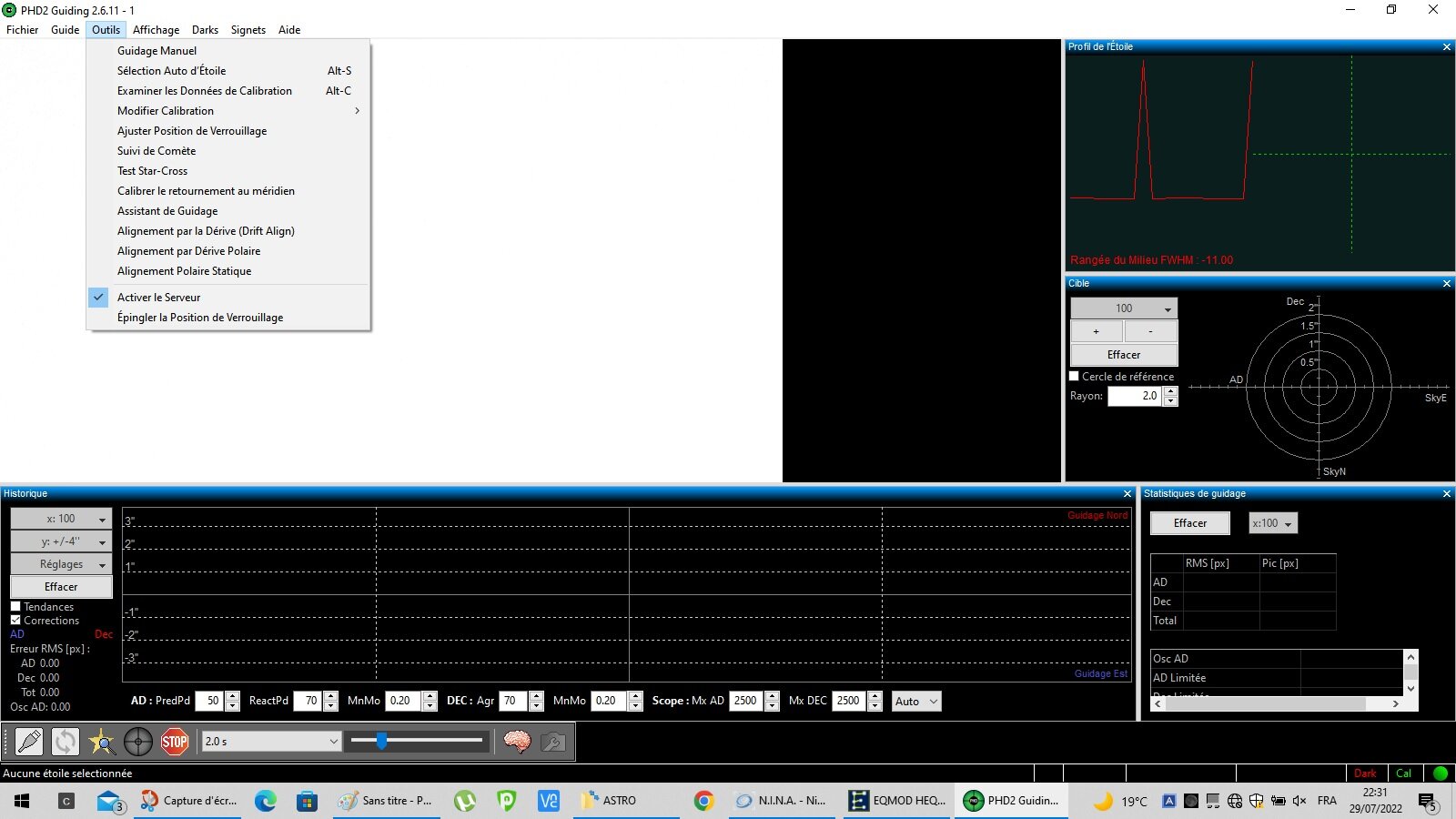Choose Sélection Auto d'Étoile menu entry
This screenshot has height=819, width=1456.
[x=228, y=71]
